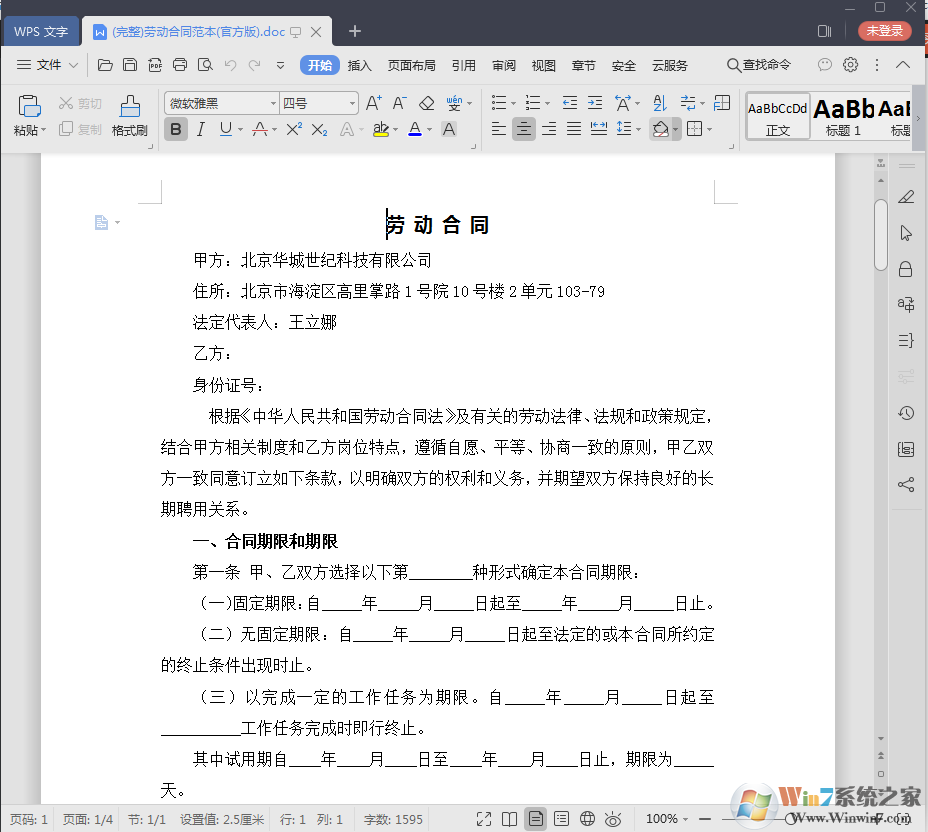Open the font name dropdown showing 微软雅黑
Image resolution: width=928 pixels, height=832 pixels.
pyautogui.click(x=274, y=102)
